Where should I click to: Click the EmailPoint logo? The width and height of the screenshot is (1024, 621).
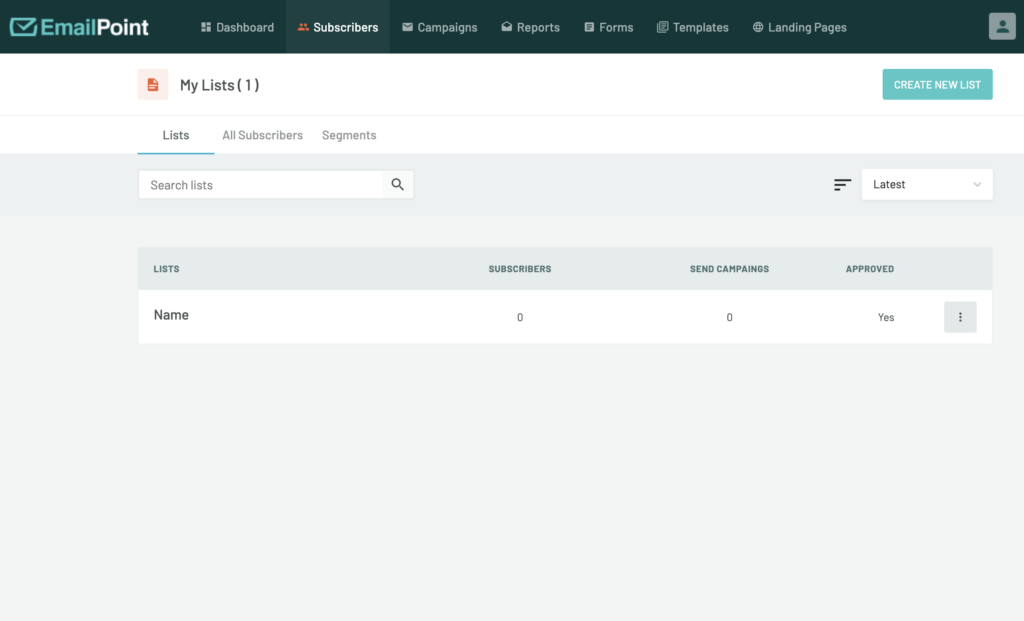pyautogui.click(x=79, y=27)
